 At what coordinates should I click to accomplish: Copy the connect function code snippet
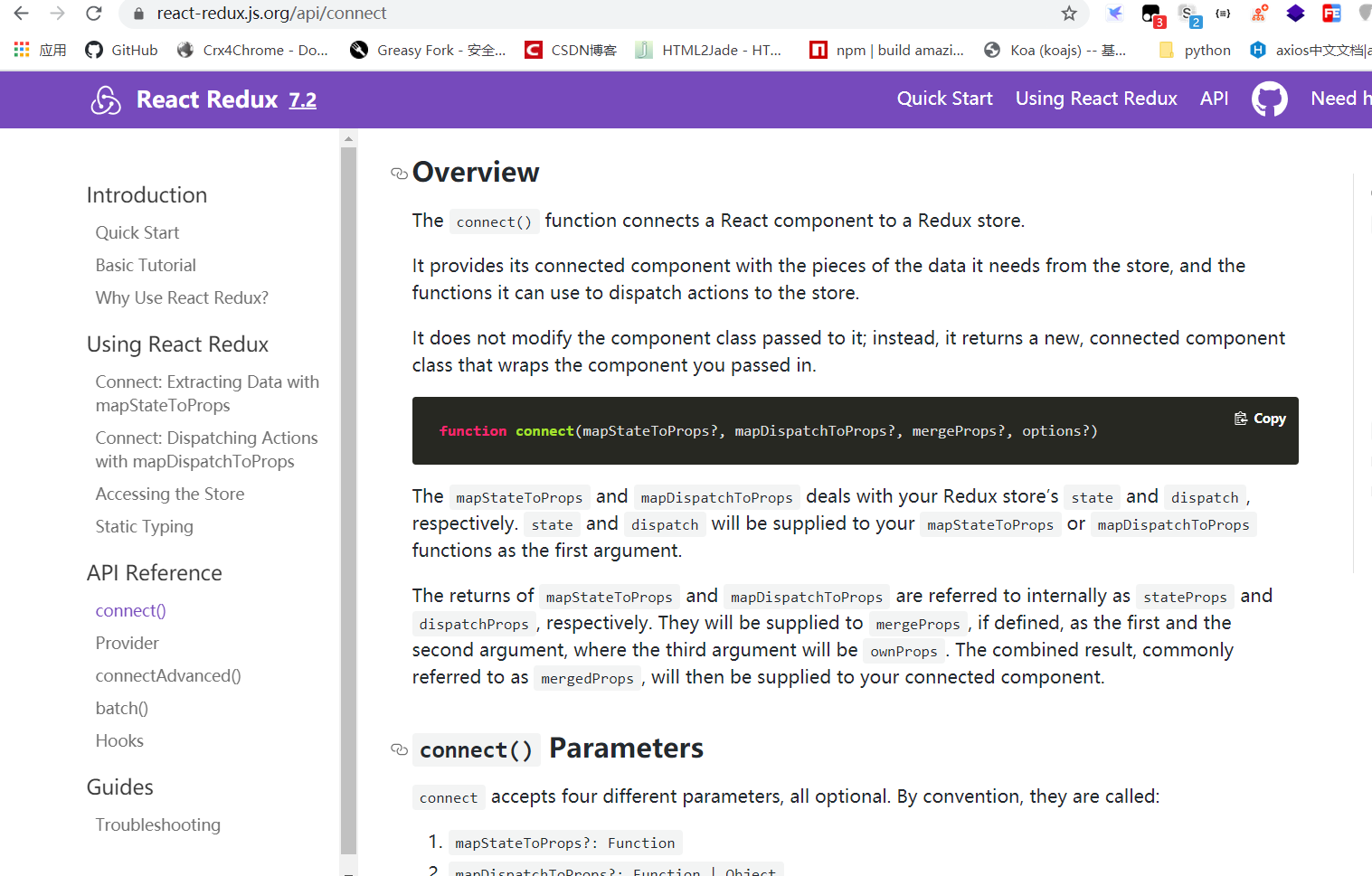point(1260,419)
